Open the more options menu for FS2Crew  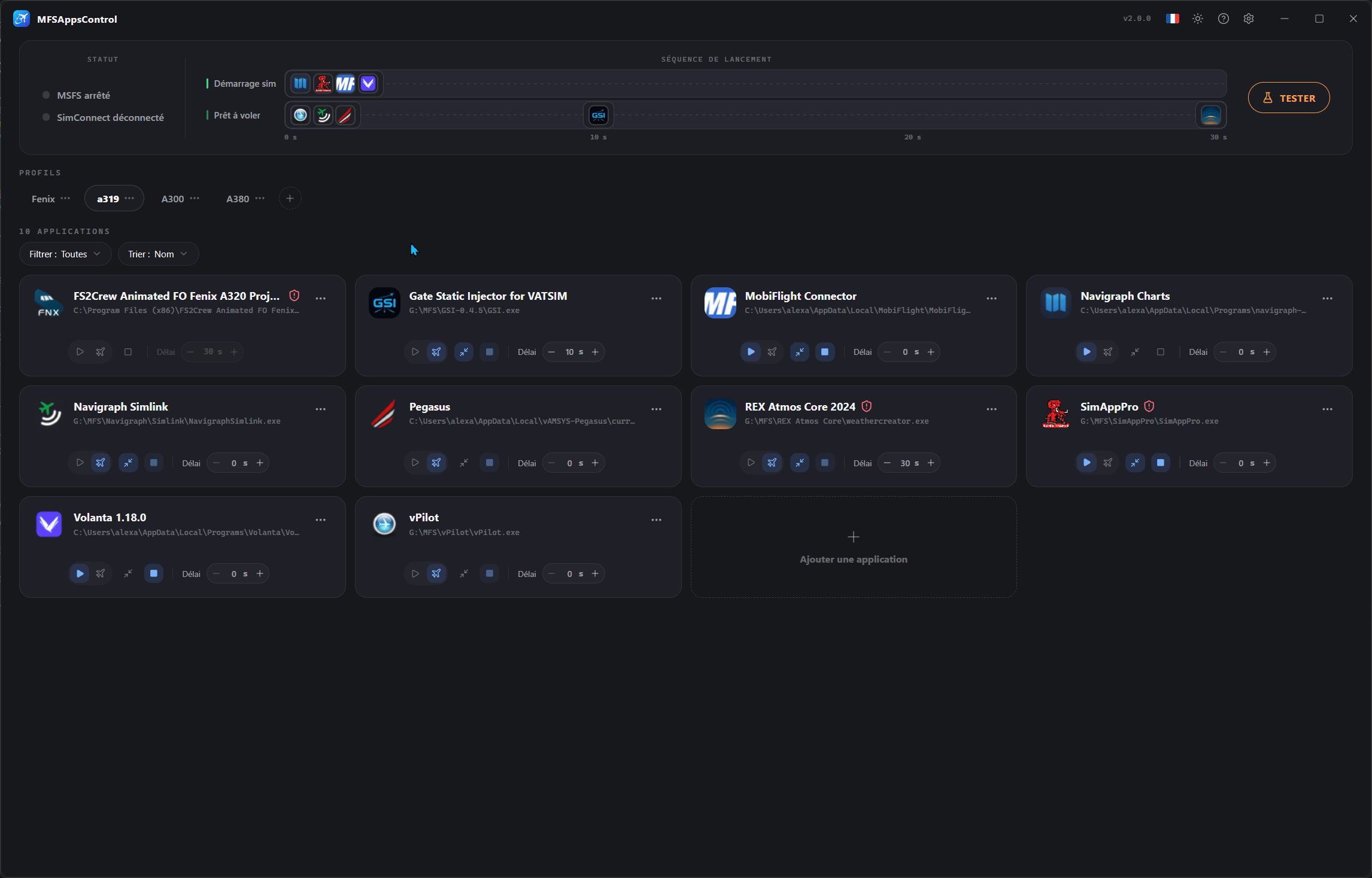[321, 298]
